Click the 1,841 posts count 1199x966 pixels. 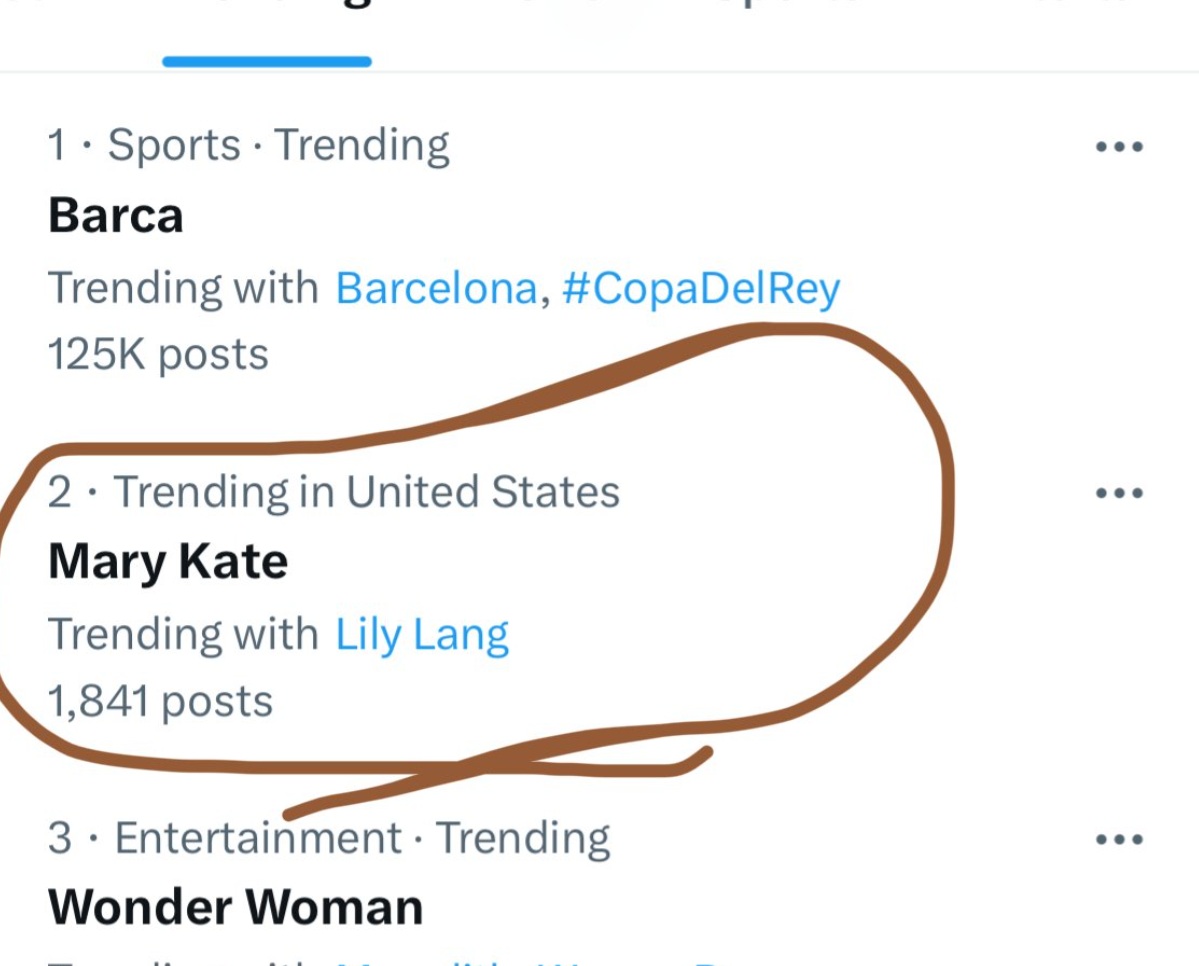pyautogui.click(x=160, y=701)
